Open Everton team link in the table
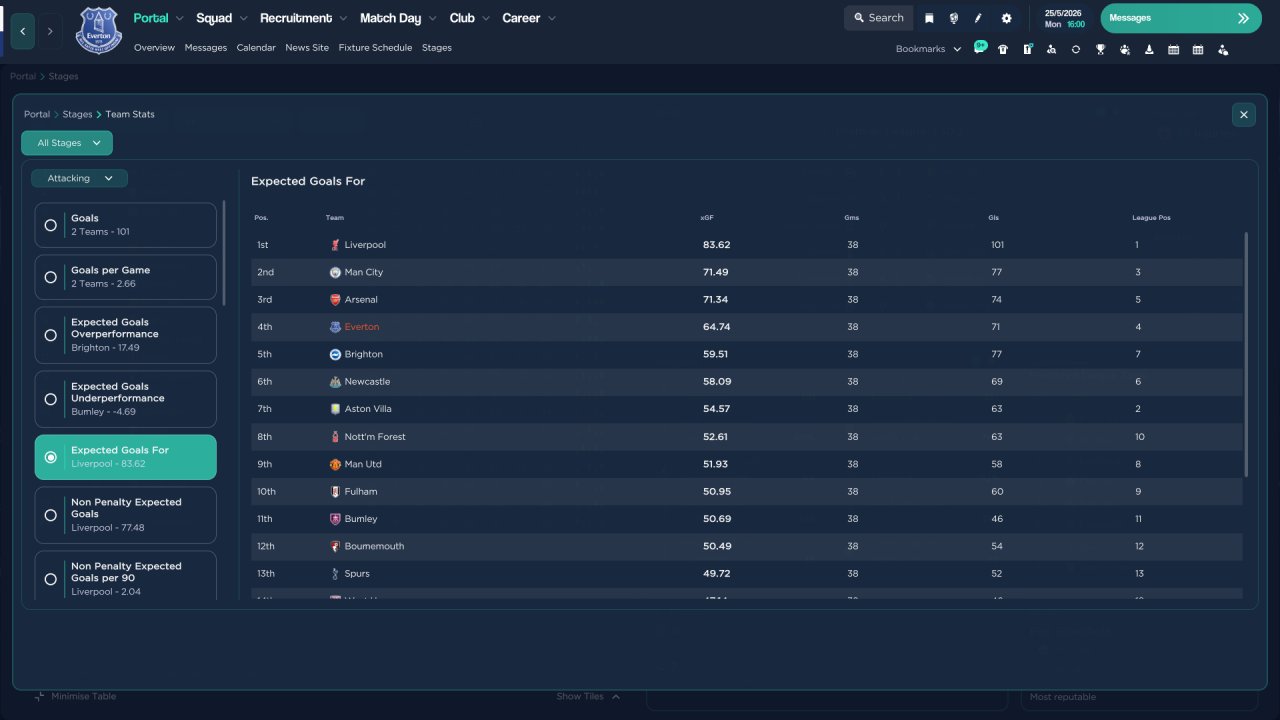1280x720 pixels. click(x=362, y=327)
